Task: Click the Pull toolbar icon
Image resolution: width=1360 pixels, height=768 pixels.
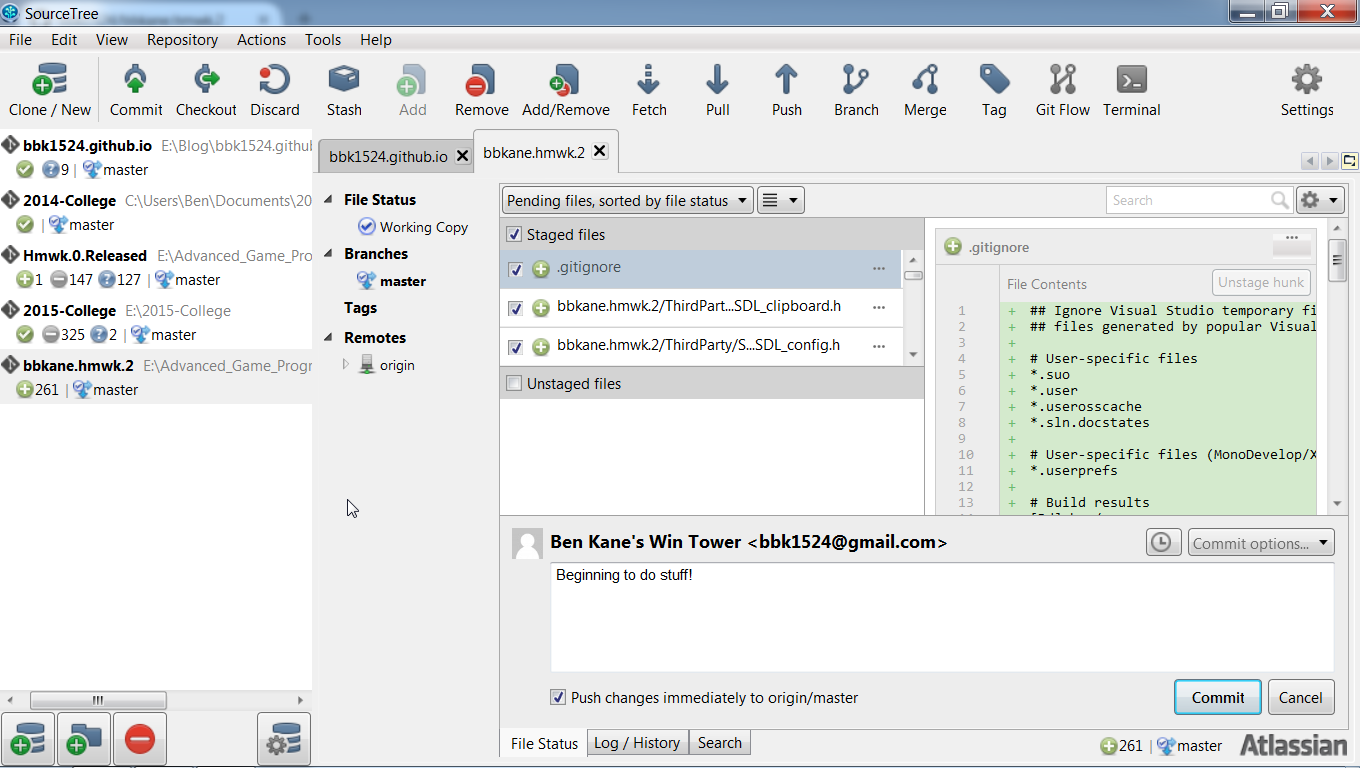Action: coord(717,91)
